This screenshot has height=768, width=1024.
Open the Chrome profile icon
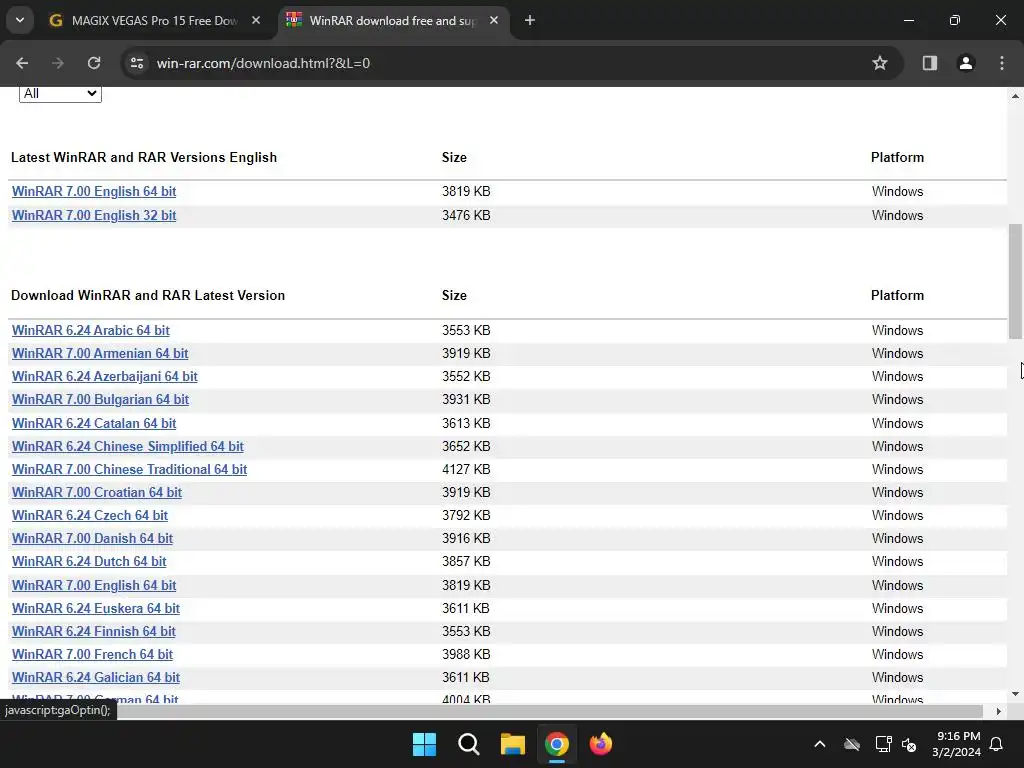(966, 63)
